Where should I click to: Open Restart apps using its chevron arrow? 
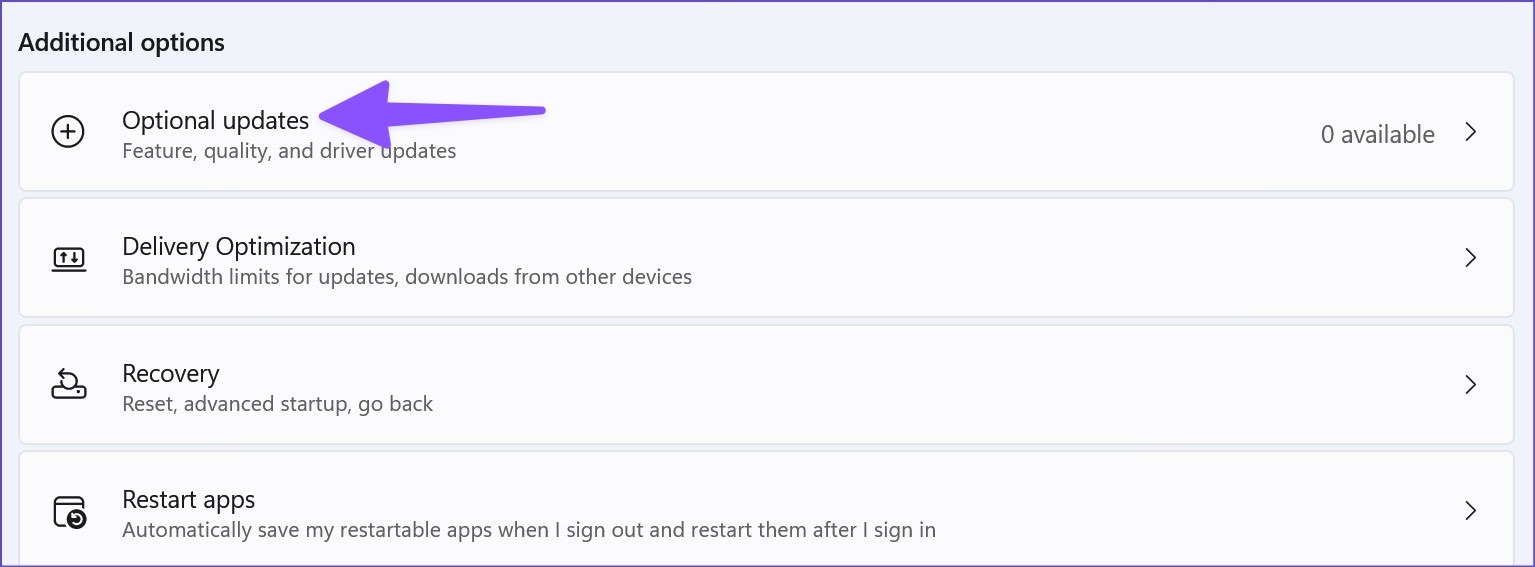[1470, 511]
